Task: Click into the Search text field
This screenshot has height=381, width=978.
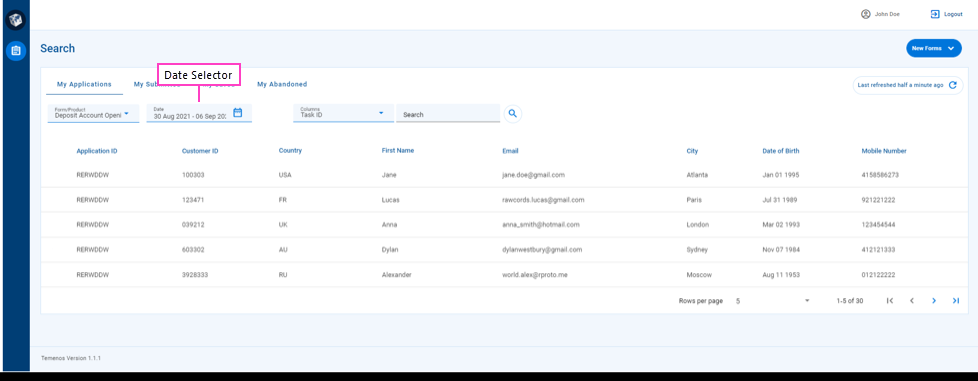Action: [x=448, y=113]
